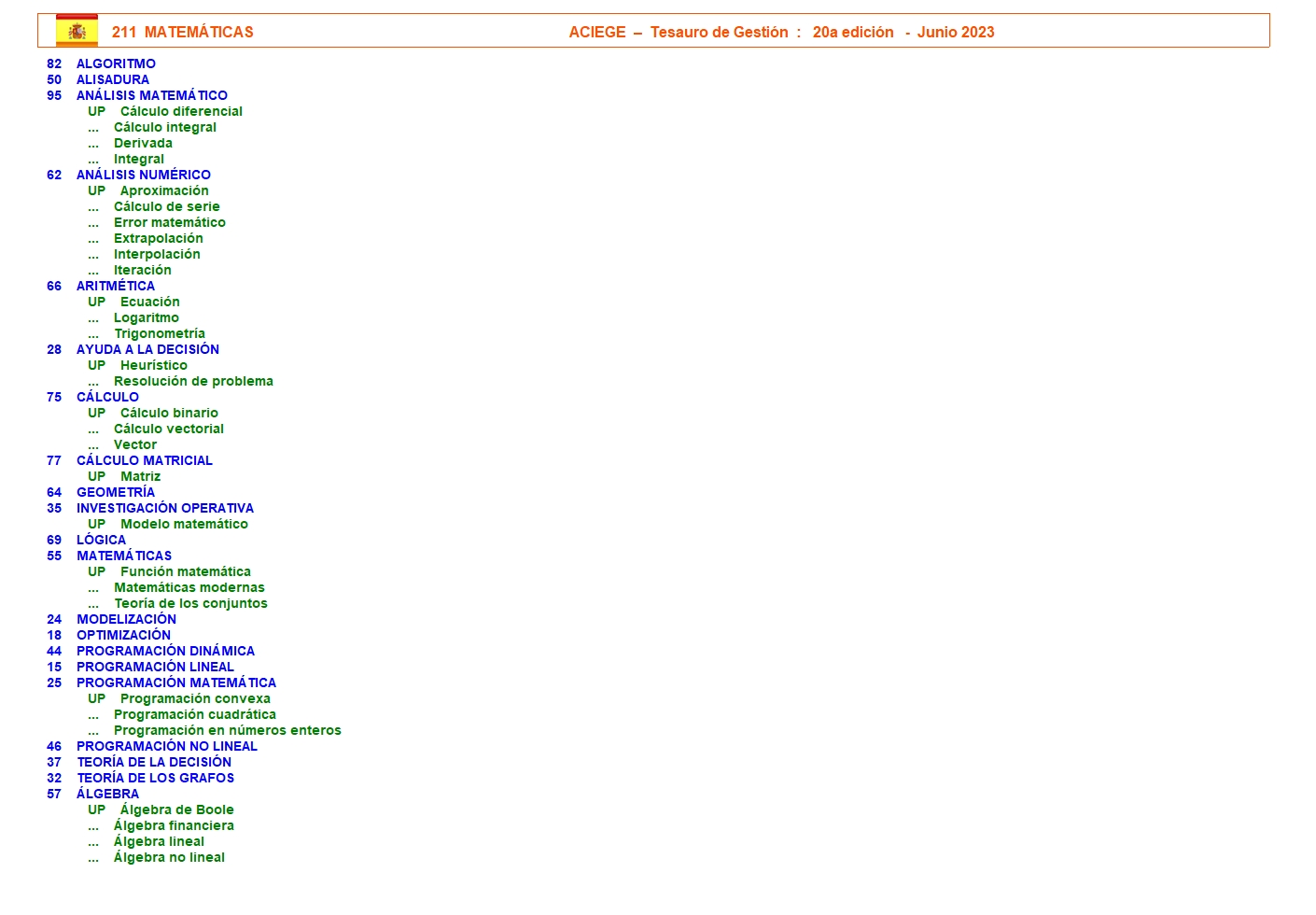Viewport: 1316px width, 915px height.
Task: Click the CÁLCULO MATRICIAL heading
Action: point(144,460)
